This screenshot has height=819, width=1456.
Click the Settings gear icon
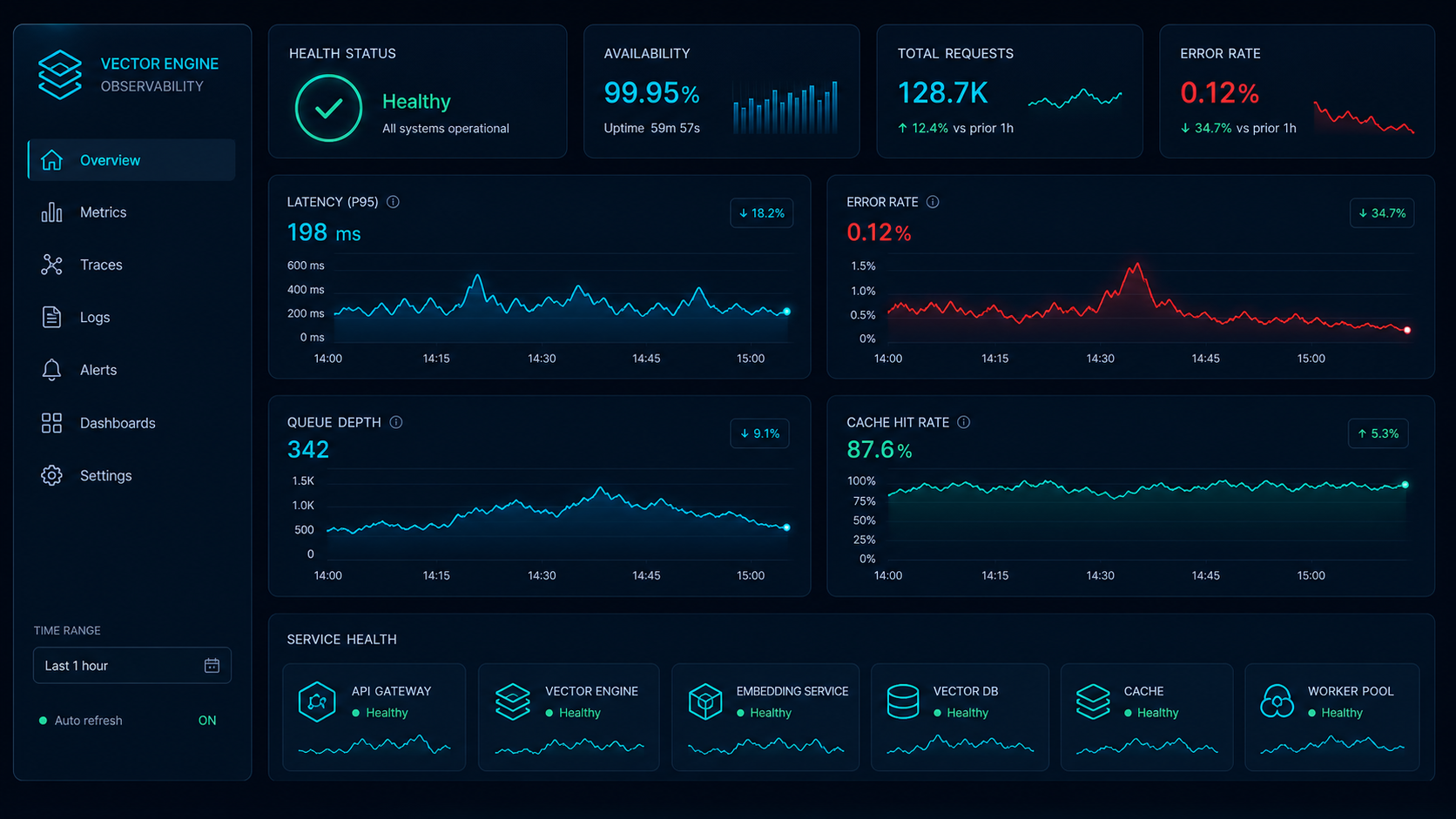52,475
